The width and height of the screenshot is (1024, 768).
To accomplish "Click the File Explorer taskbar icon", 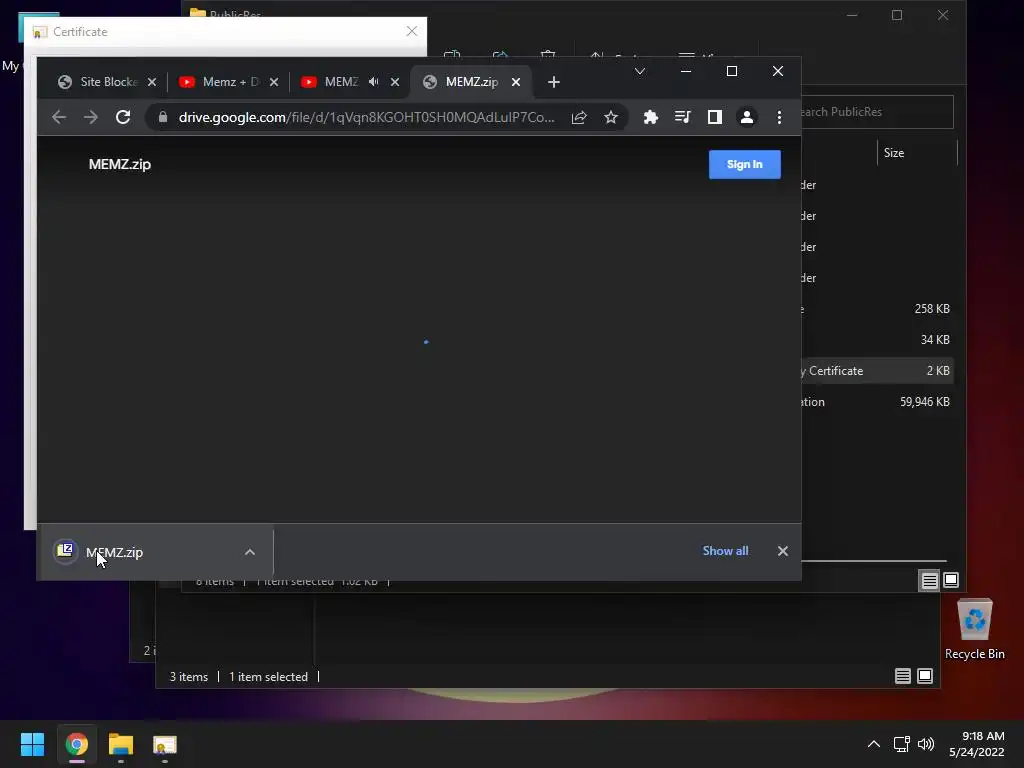I will 121,744.
